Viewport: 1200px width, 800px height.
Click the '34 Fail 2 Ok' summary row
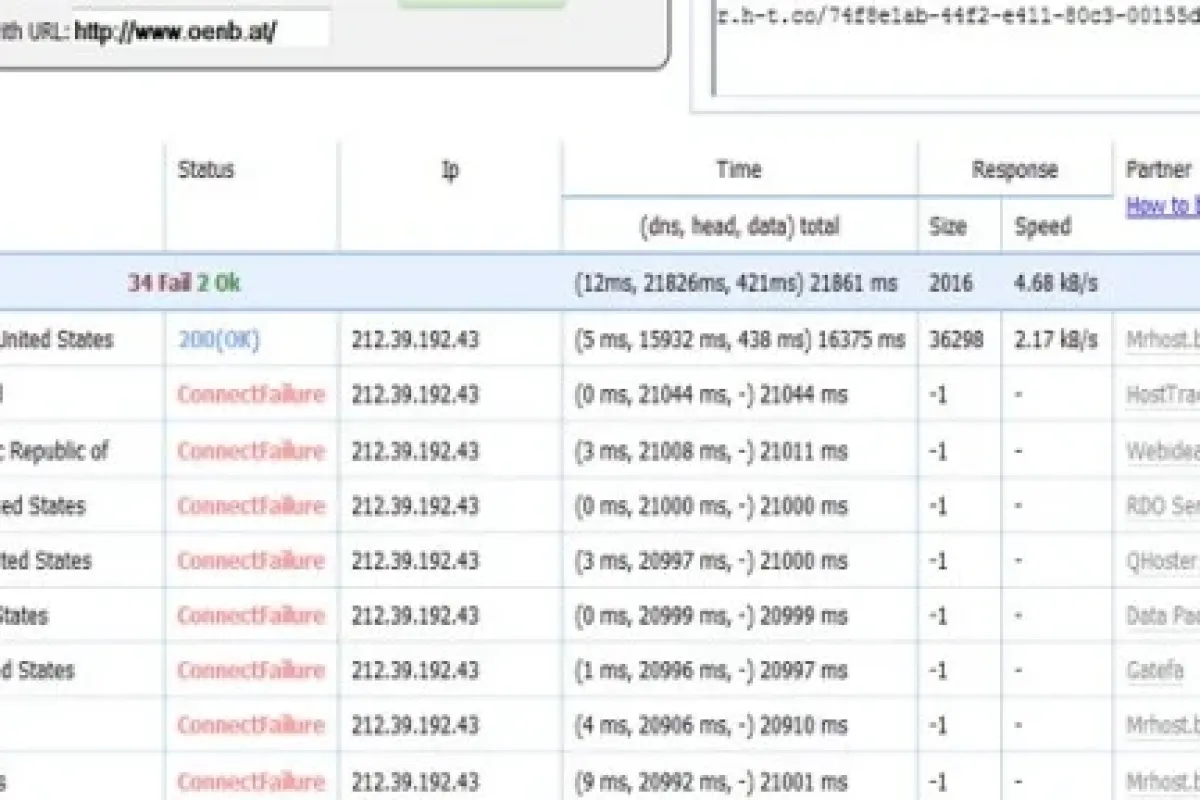pyautogui.click(x=184, y=283)
